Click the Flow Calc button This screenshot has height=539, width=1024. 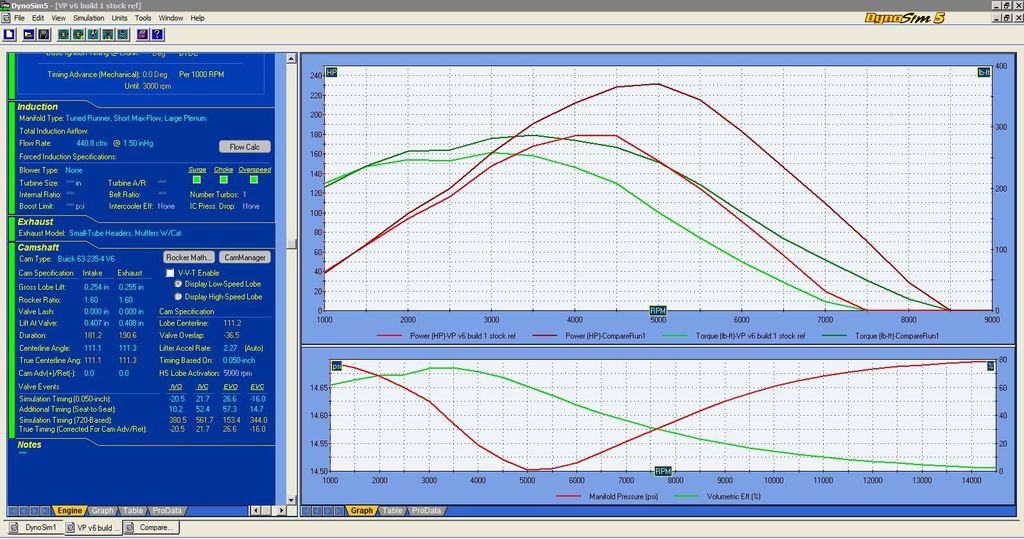244,147
